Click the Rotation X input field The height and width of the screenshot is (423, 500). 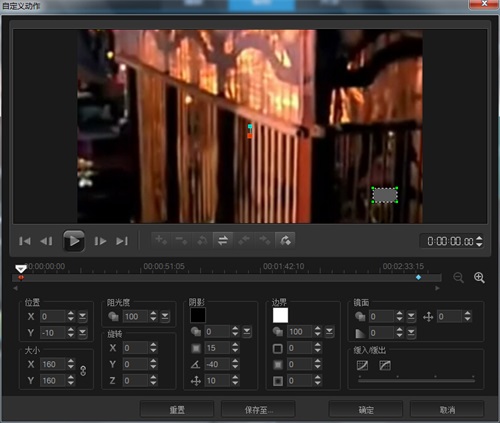pos(135,348)
